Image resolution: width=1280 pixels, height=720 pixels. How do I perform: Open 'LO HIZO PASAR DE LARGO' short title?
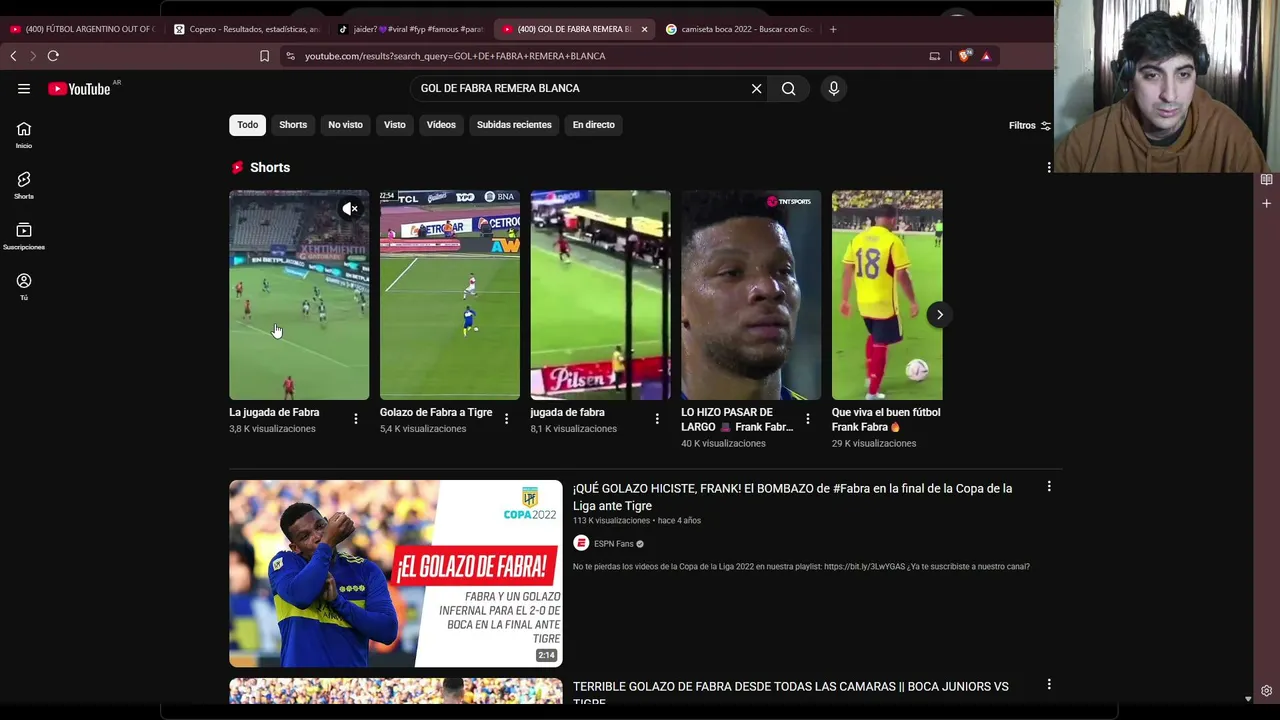click(737, 420)
